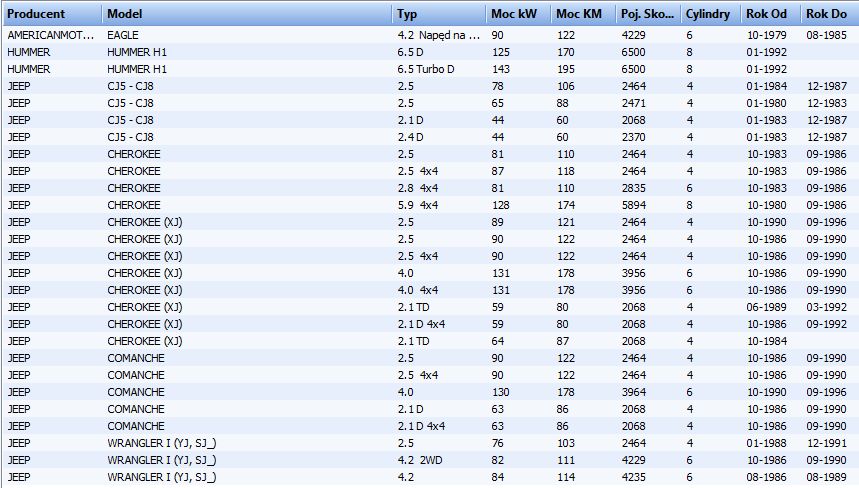859x488 pixels.
Task: Sort by the Moc KM column header
Action: (583, 14)
